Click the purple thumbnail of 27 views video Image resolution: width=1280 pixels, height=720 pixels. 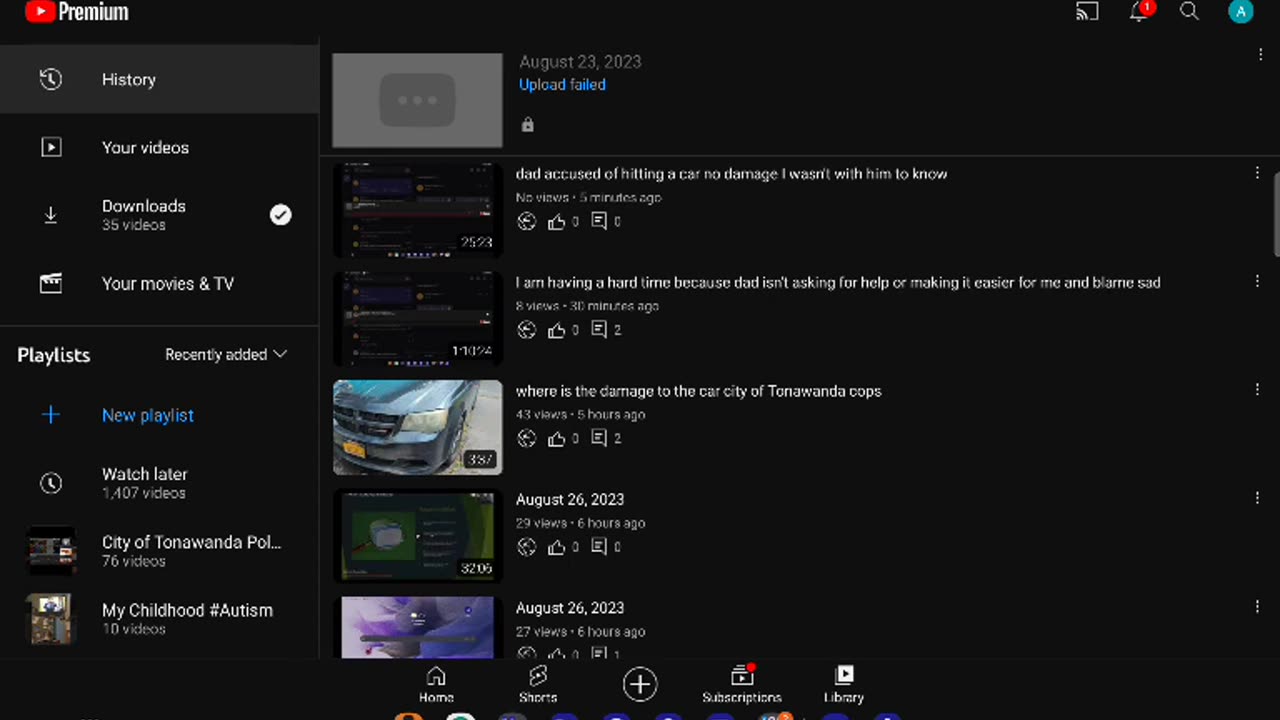[417, 627]
